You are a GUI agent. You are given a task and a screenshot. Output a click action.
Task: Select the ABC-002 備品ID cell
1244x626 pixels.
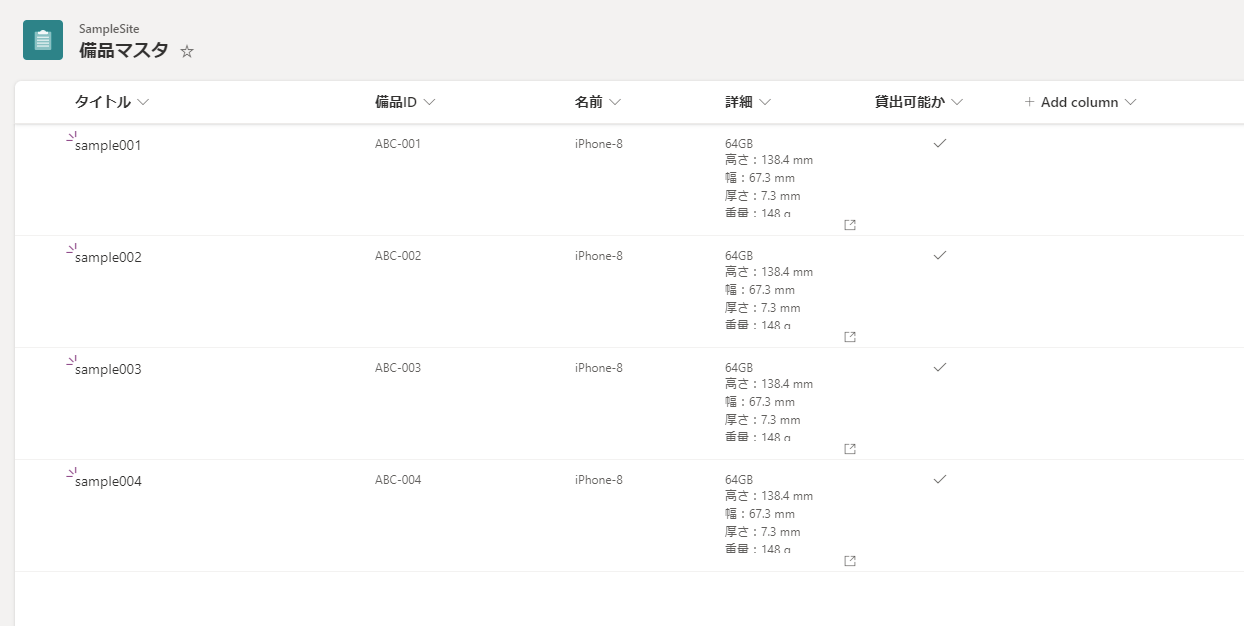tap(398, 256)
